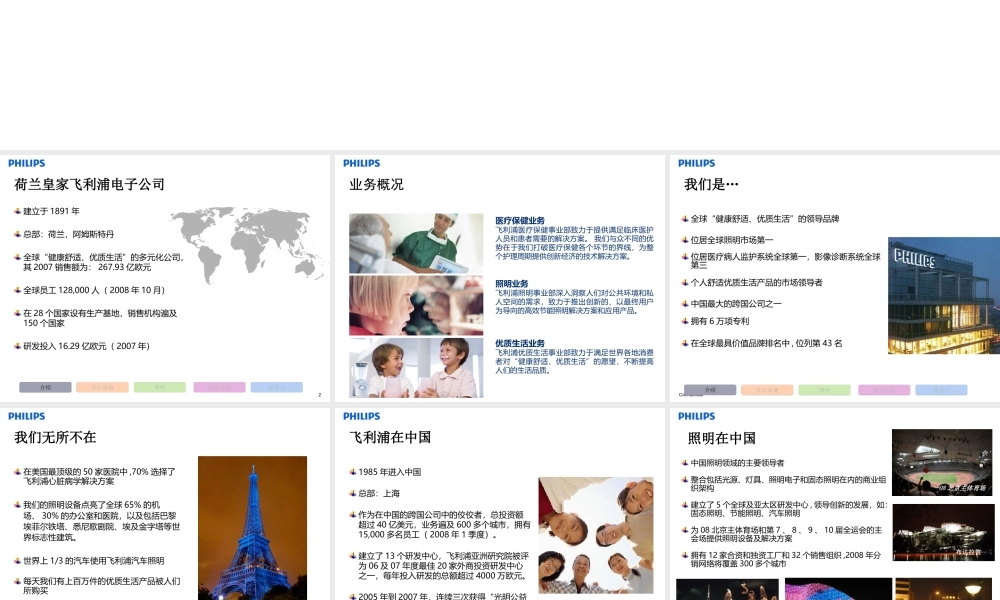Click the 研发投入 16.29 亿欧元 bullet

coord(86,346)
